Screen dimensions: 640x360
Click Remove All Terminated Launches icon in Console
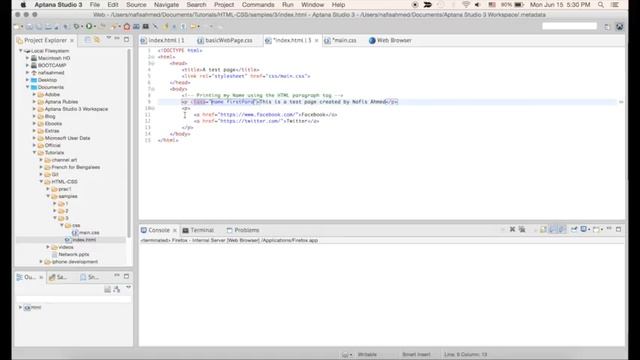coord(522,229)
